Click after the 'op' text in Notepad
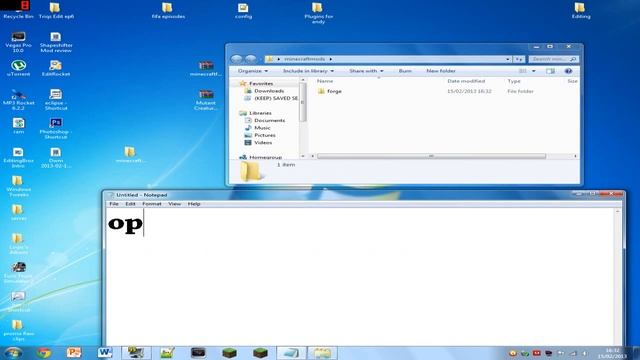This screenshot has width=640, height=360. (x=144, y=223)
